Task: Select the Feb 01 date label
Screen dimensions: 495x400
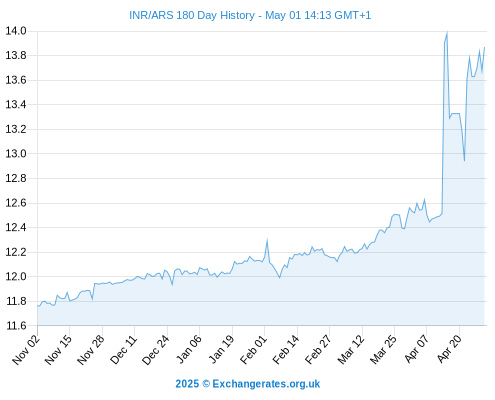Action: pos(254,350)
